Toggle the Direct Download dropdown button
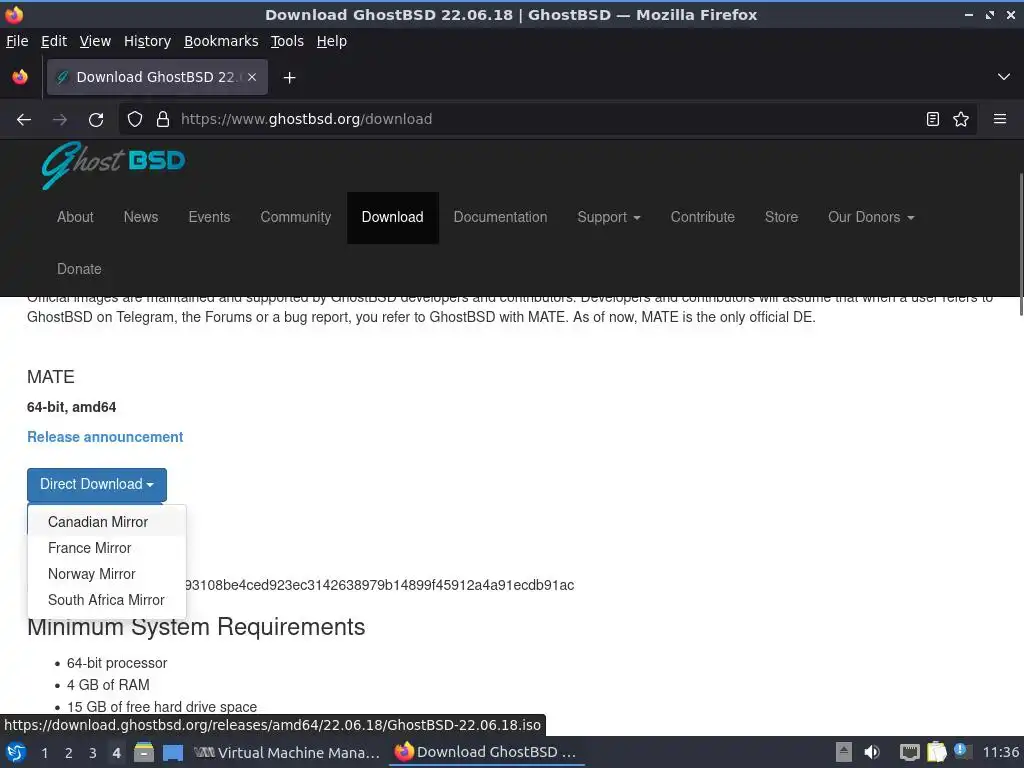 (97, 485)
